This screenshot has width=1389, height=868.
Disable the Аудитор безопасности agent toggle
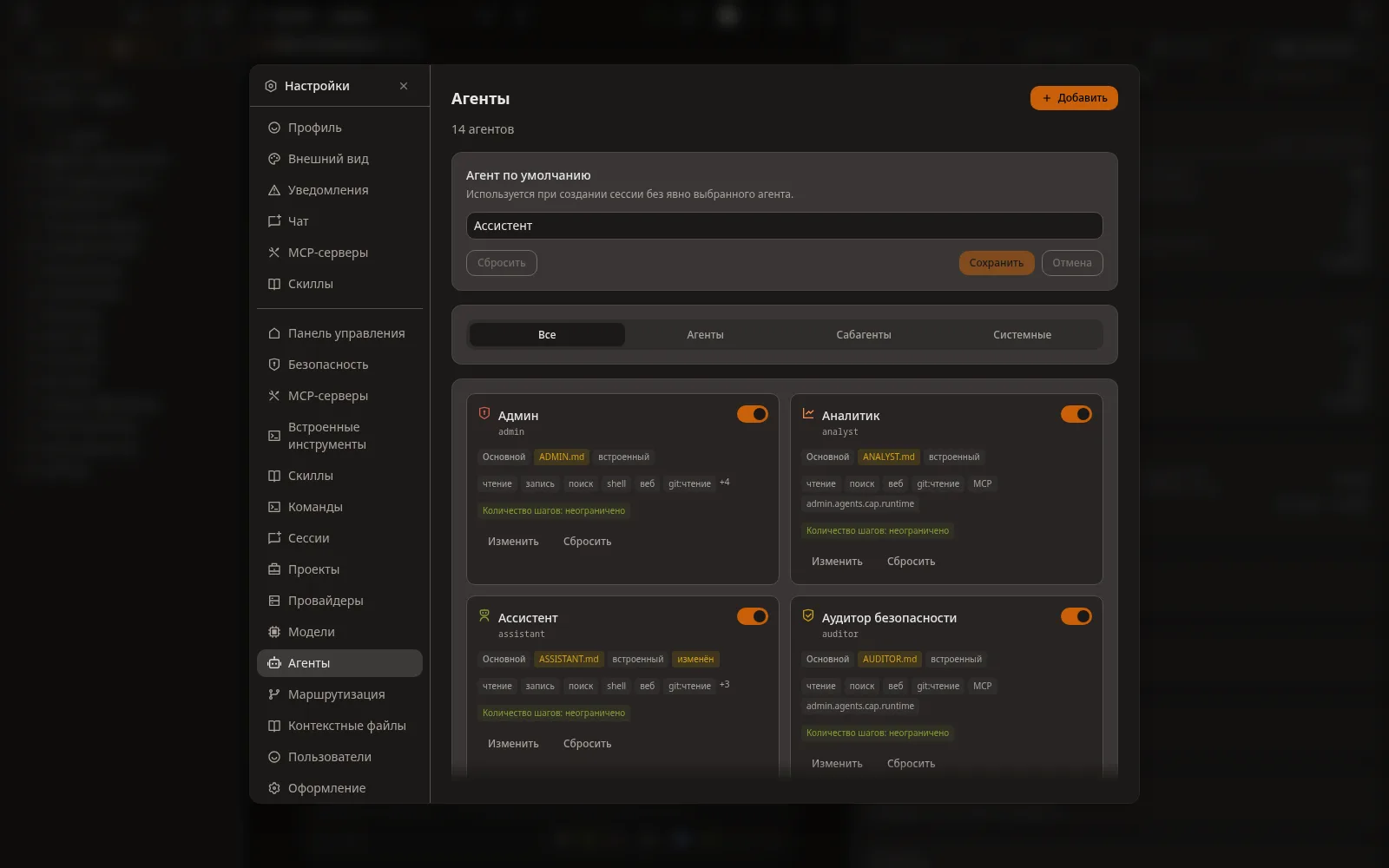coord(1076,616)
